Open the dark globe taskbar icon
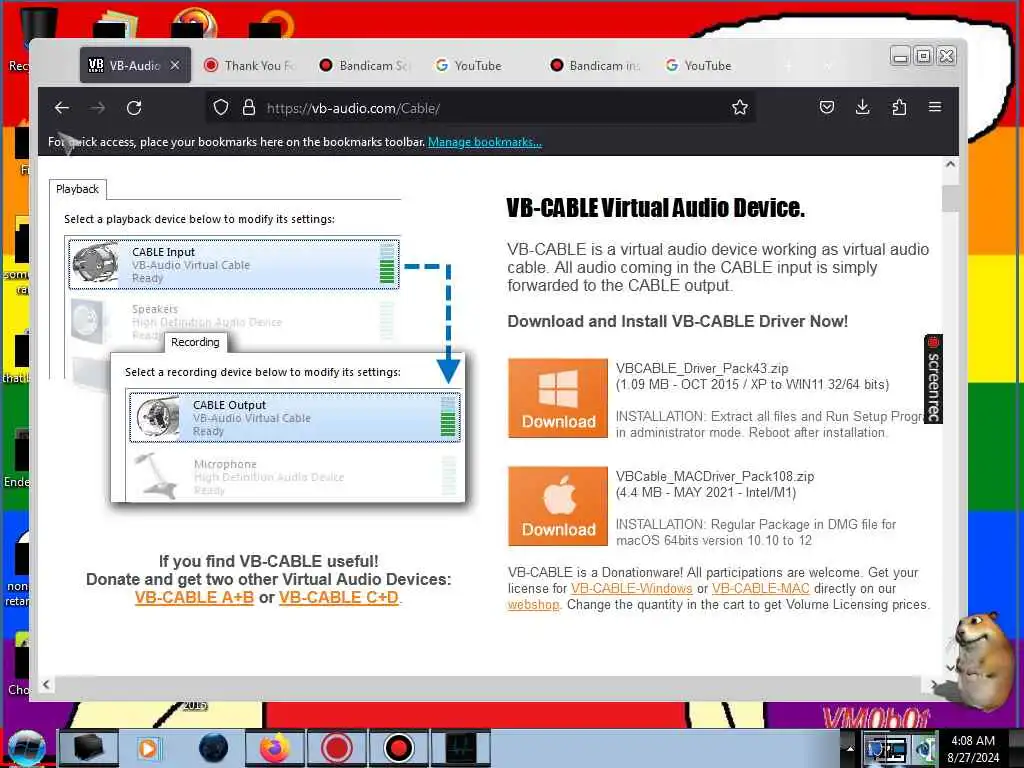 coord(214,748)
